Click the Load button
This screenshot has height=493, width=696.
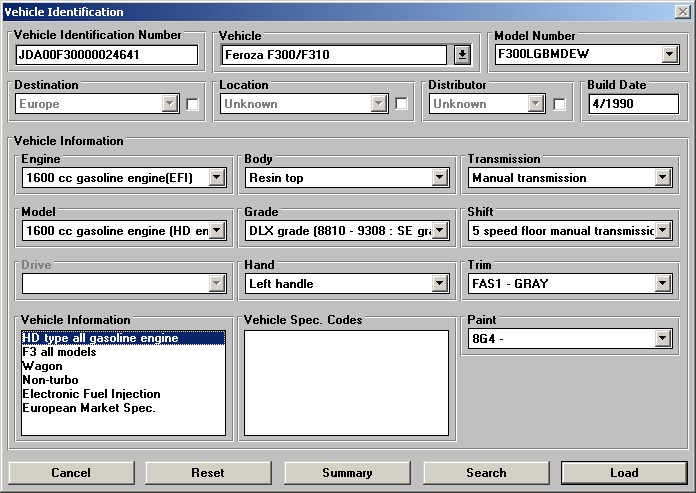tap(623, 473)
